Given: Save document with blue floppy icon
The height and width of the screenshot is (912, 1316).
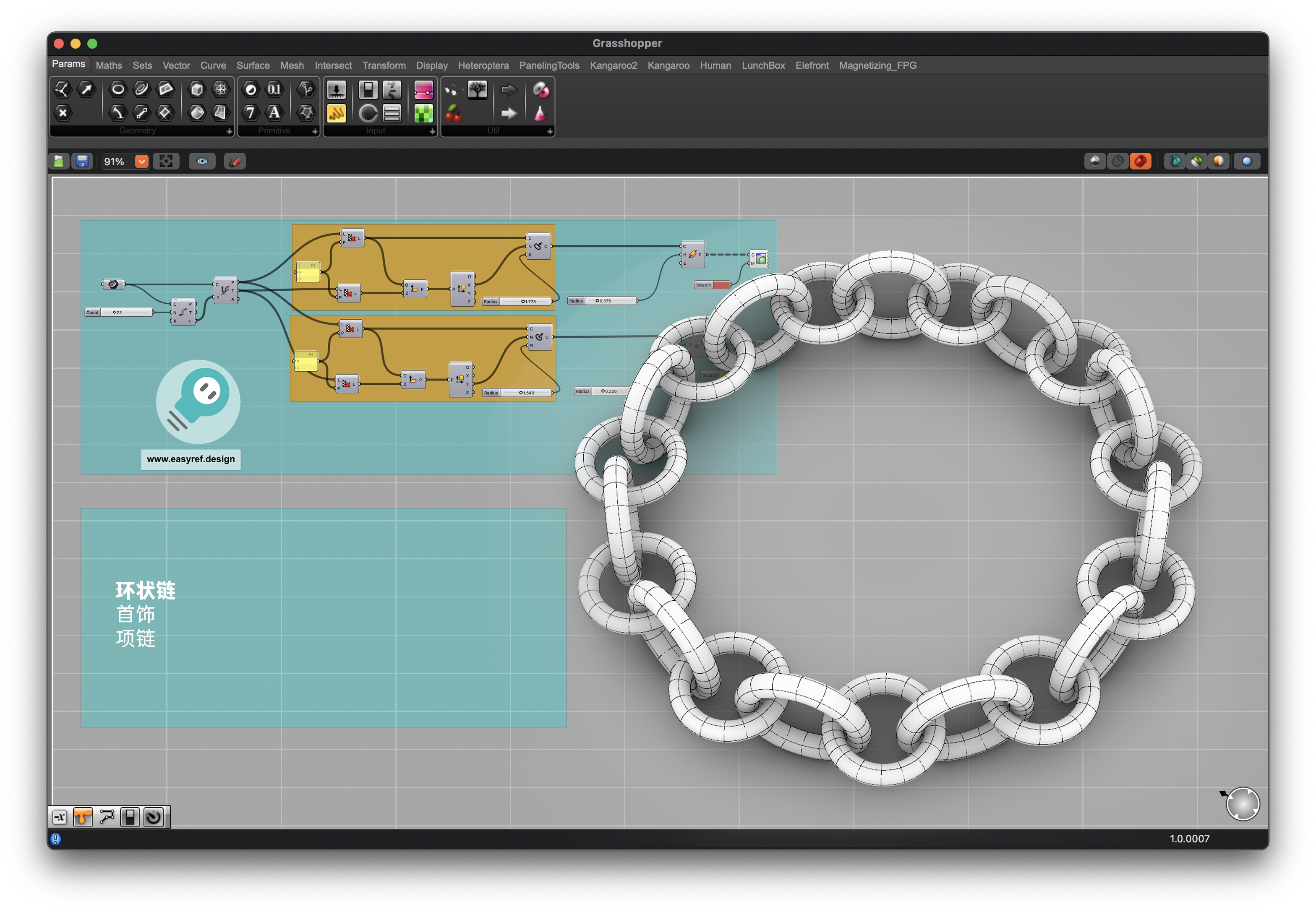Looking at the screenshot, I should coord(82,162).
